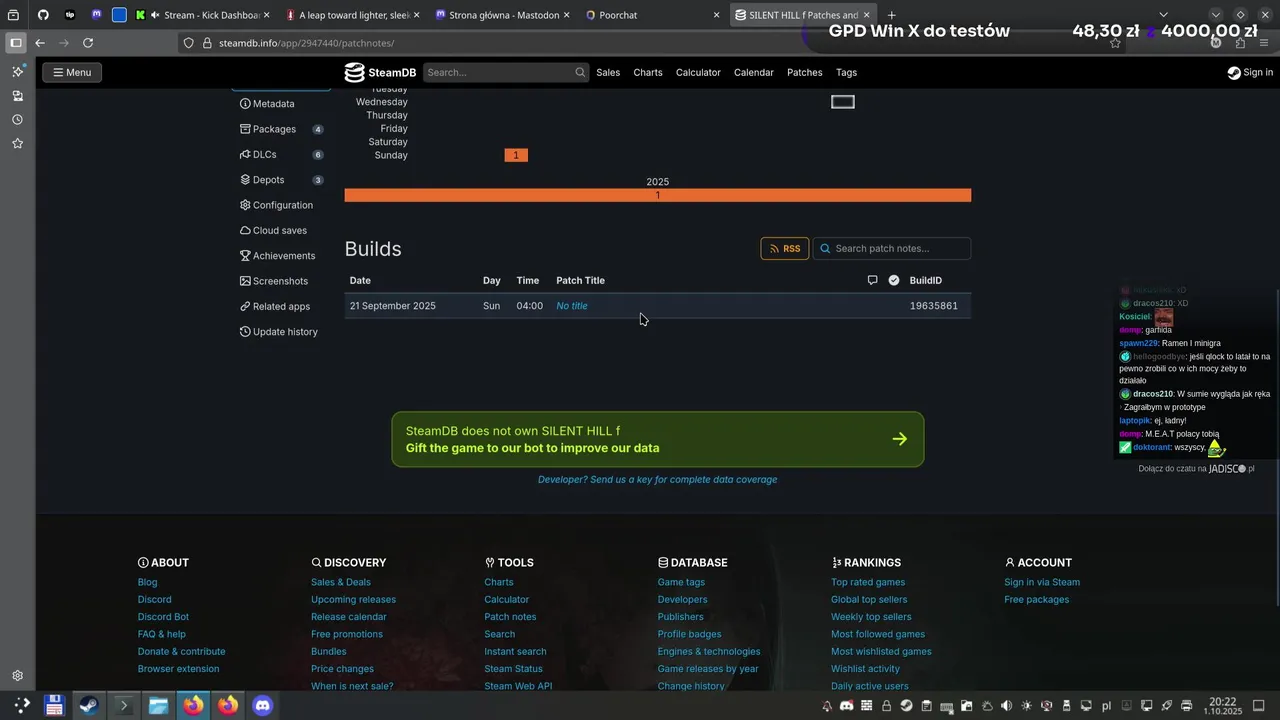
Task: Click Sign in with Steam icon
Action: [x=1250, y=72]
